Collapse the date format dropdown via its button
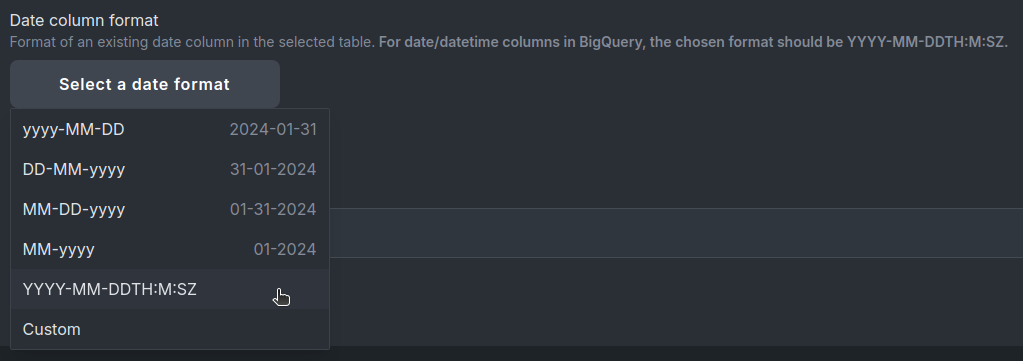 point(145,84)
